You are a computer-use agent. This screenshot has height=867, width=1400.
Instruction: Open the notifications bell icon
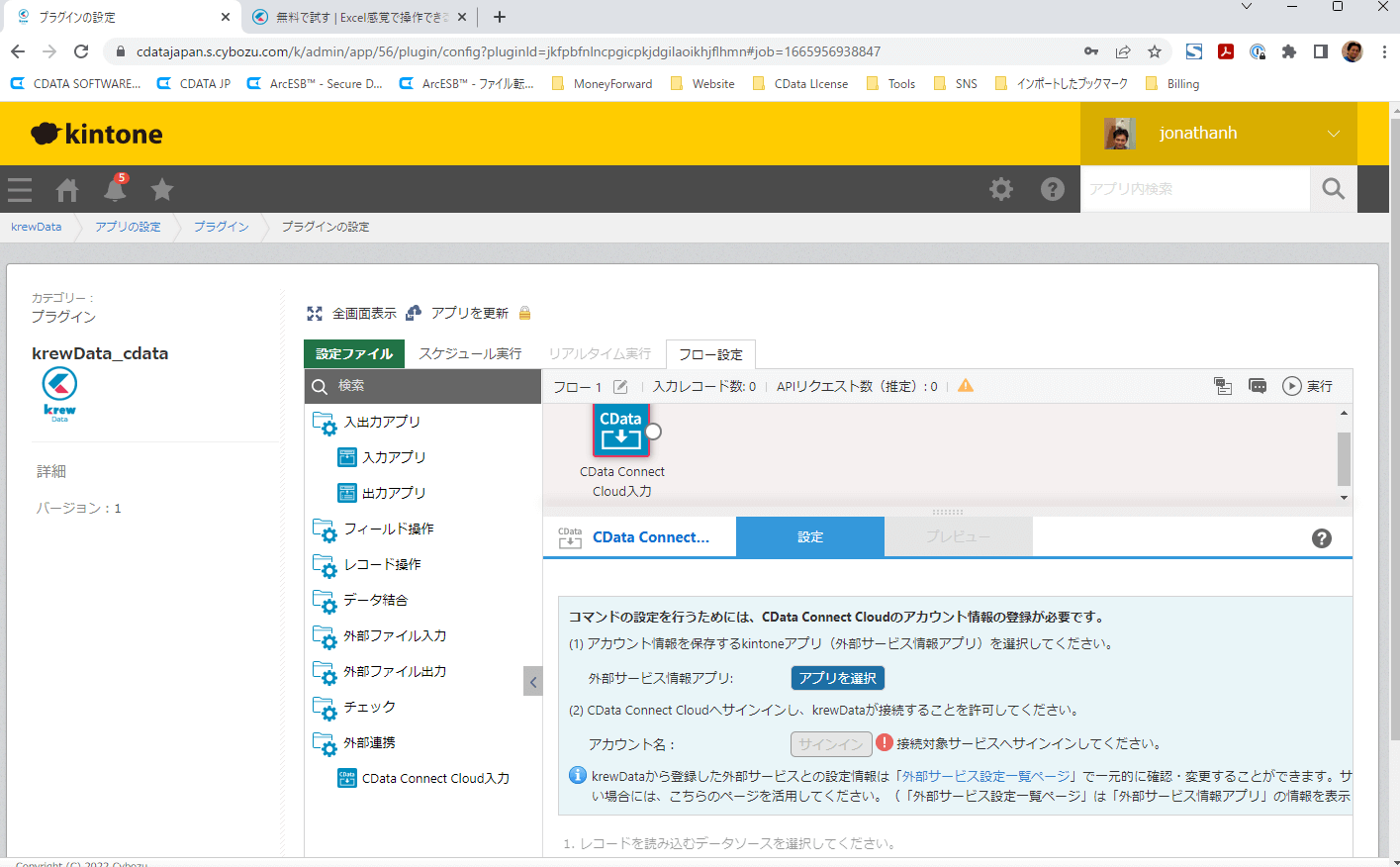pos(115,189)
